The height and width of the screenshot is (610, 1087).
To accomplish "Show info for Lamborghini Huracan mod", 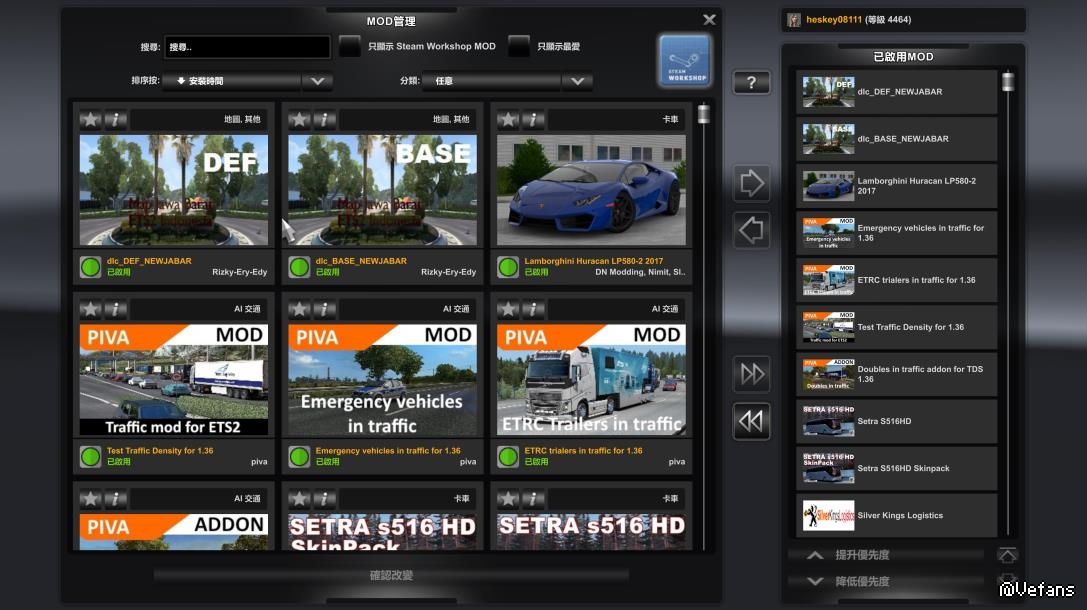I will coord(534,120).
